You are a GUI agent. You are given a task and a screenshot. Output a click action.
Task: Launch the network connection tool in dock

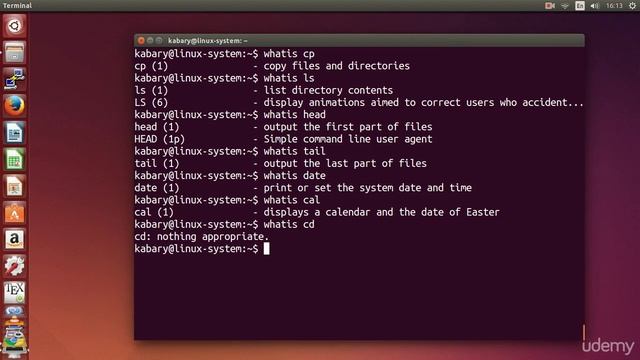click(x=14, y=79)
